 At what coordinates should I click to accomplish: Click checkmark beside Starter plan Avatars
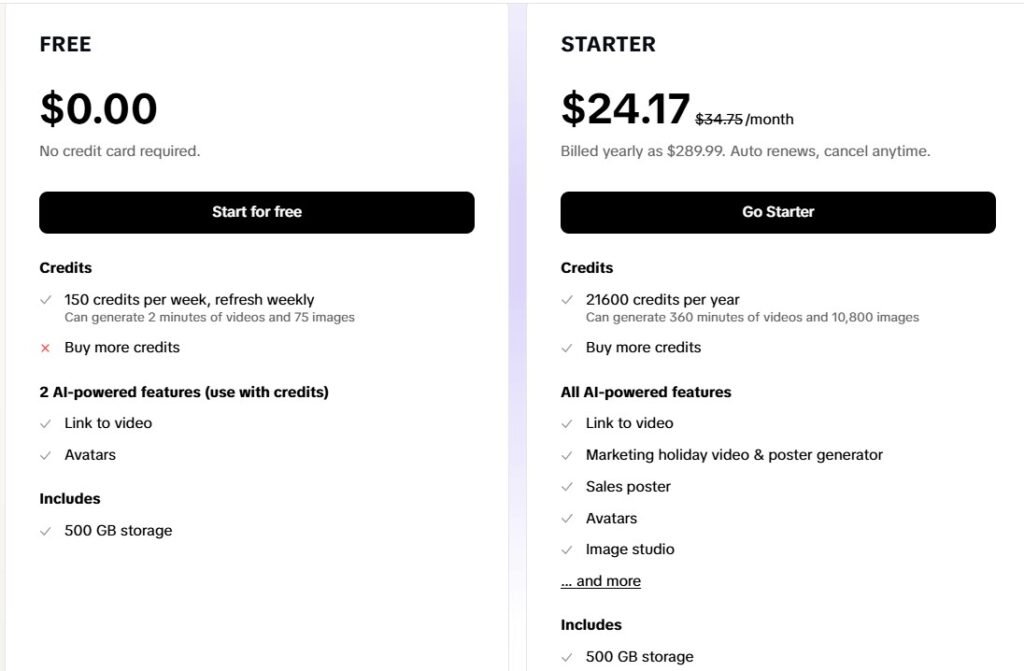(566, 519)
